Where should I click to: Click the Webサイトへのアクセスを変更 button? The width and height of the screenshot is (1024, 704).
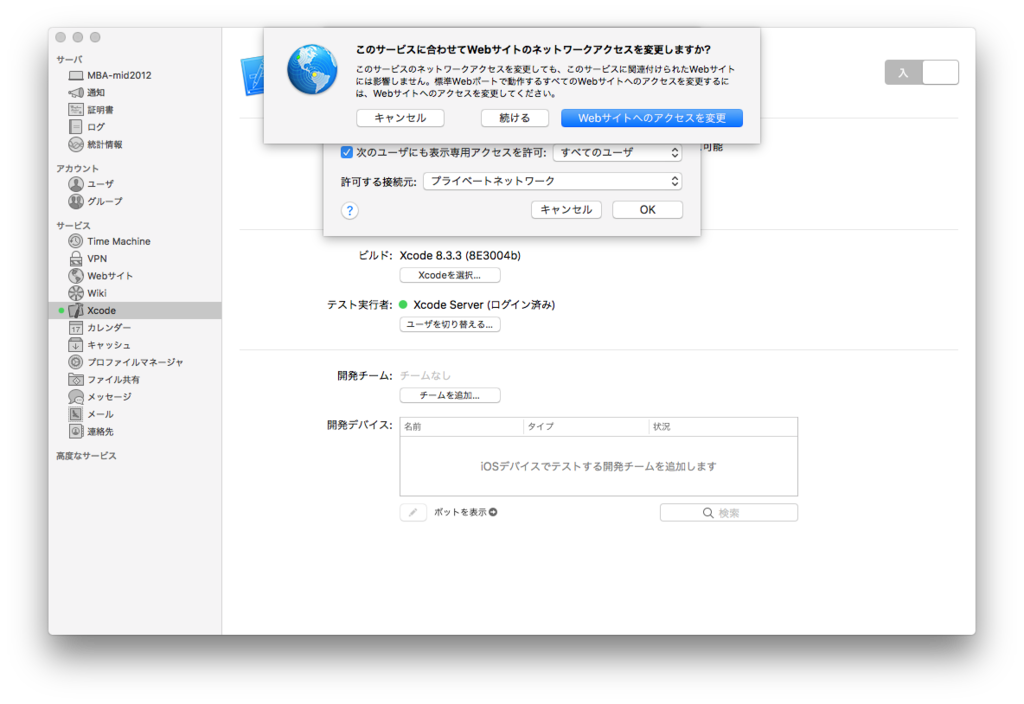651,117
